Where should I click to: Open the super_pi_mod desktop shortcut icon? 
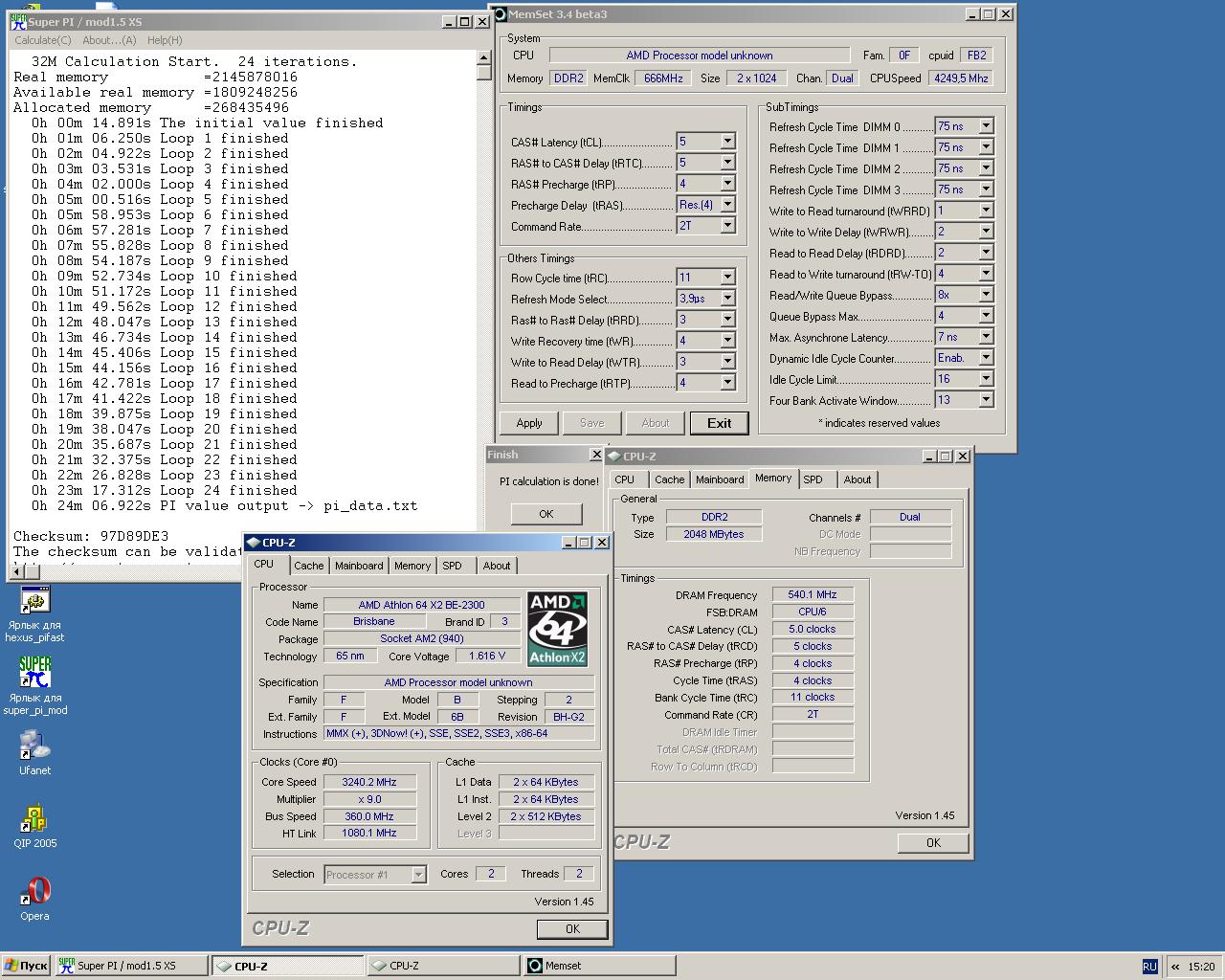[x=35, y=672]
